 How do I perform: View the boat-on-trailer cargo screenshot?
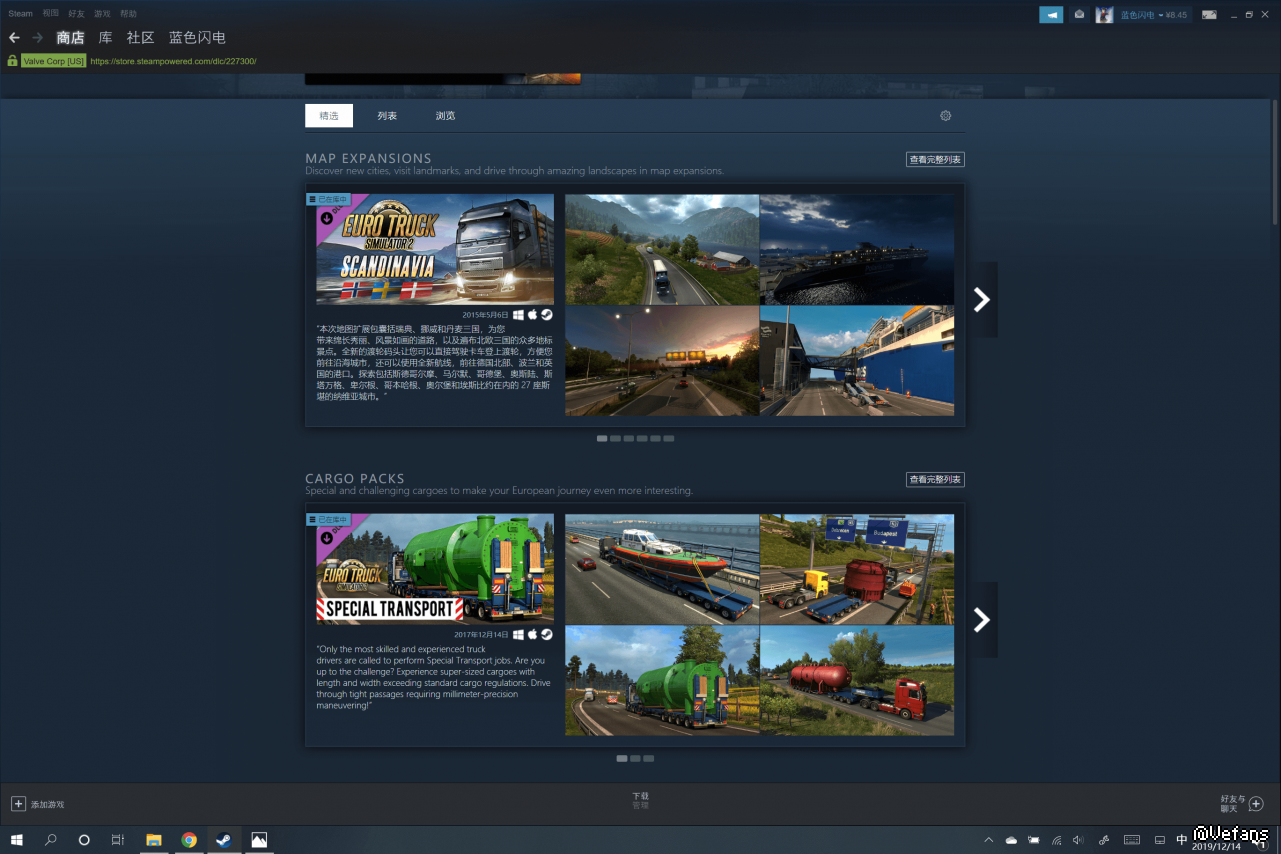click(662, 569)
